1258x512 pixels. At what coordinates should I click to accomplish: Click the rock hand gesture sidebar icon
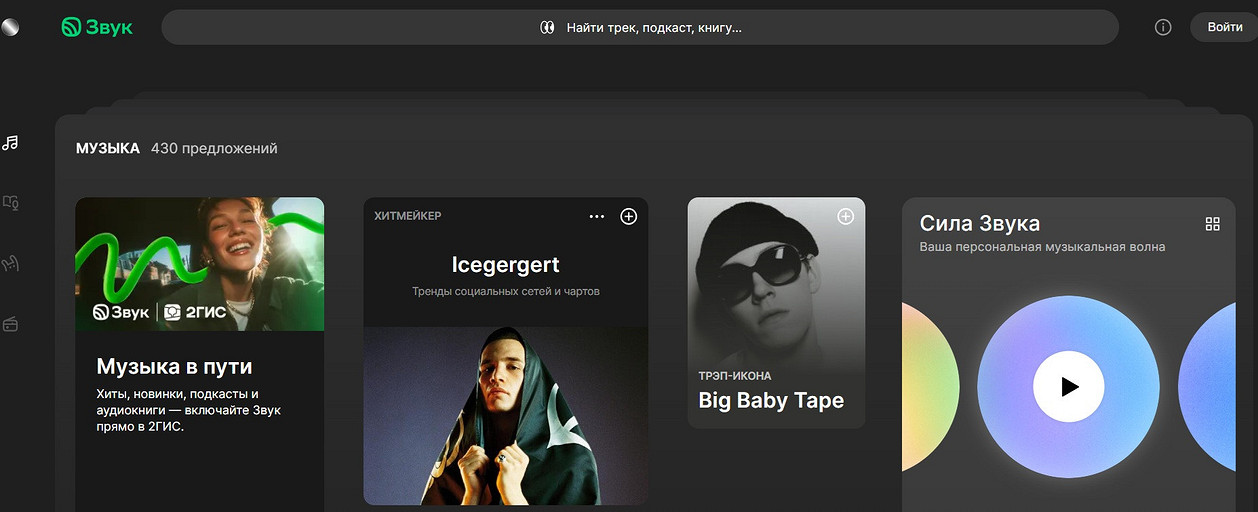pos(11,263)
